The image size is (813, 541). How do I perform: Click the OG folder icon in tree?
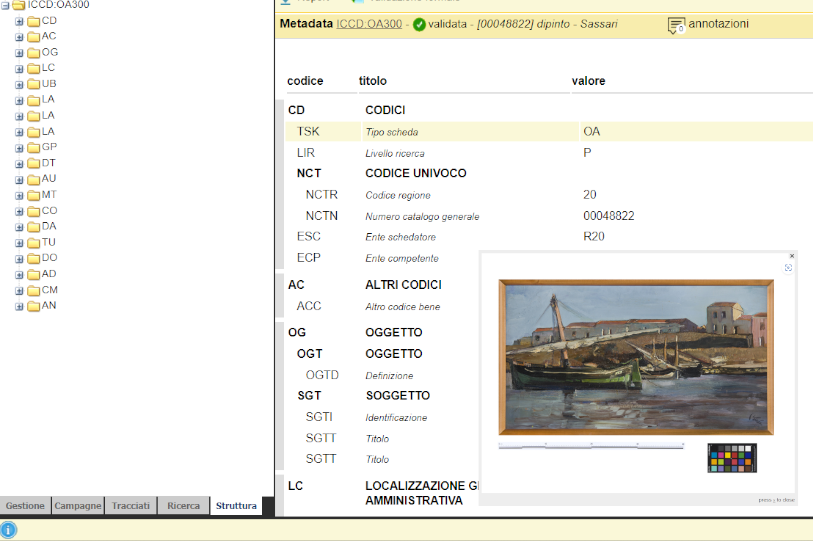(34, 53)
